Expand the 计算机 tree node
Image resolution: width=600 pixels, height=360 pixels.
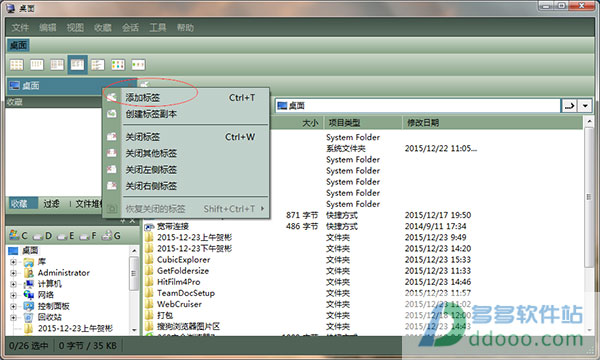pyautogui.click(x=13, y=284)
